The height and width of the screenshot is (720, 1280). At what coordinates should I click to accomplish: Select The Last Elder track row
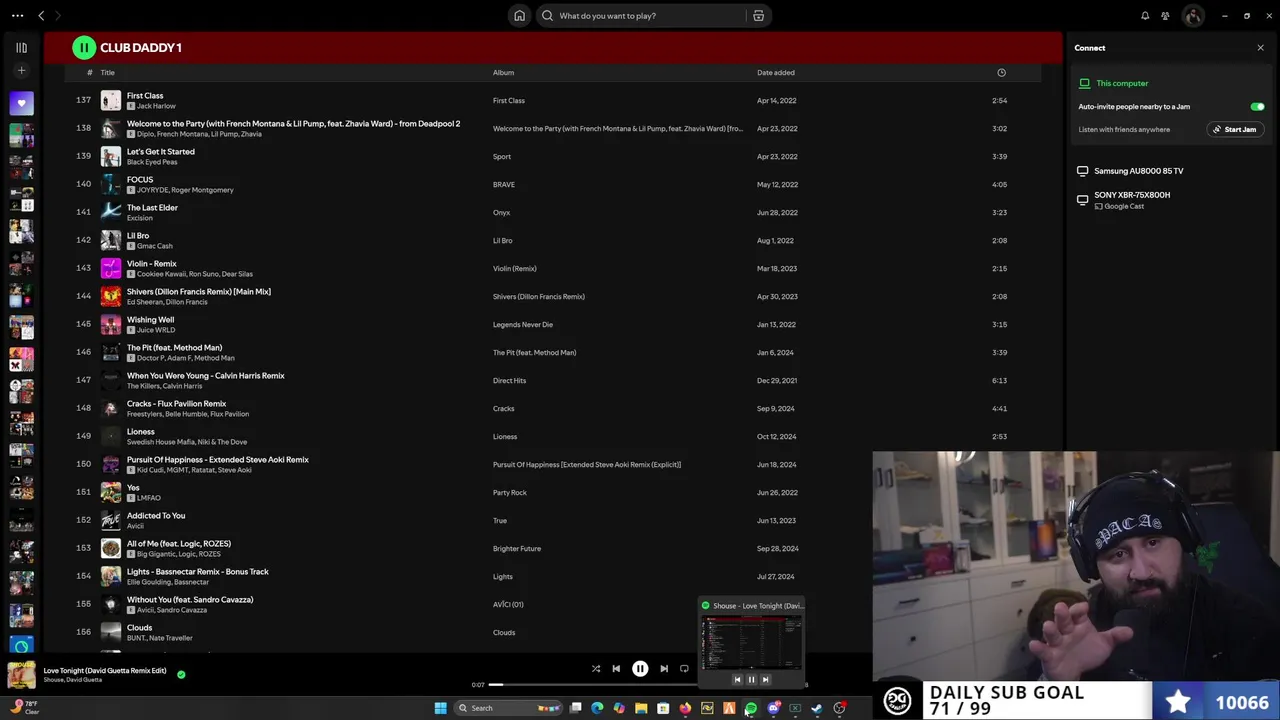(x=553, y=212)
